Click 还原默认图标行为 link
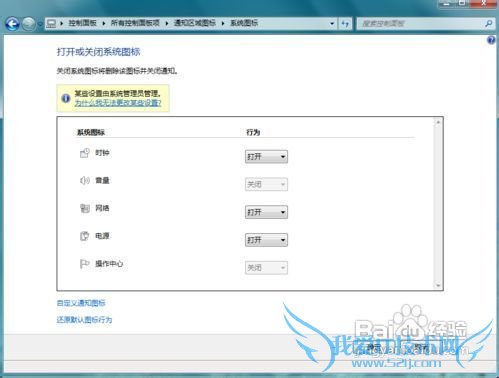Image resolution: width=499 pixels, height=378 pixels. point(84,320)
